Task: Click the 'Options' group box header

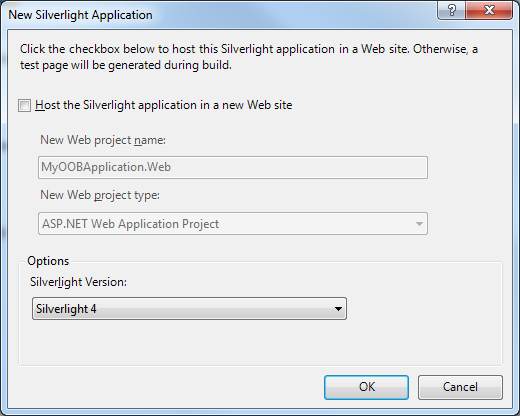Action: [x=48, y=261]
